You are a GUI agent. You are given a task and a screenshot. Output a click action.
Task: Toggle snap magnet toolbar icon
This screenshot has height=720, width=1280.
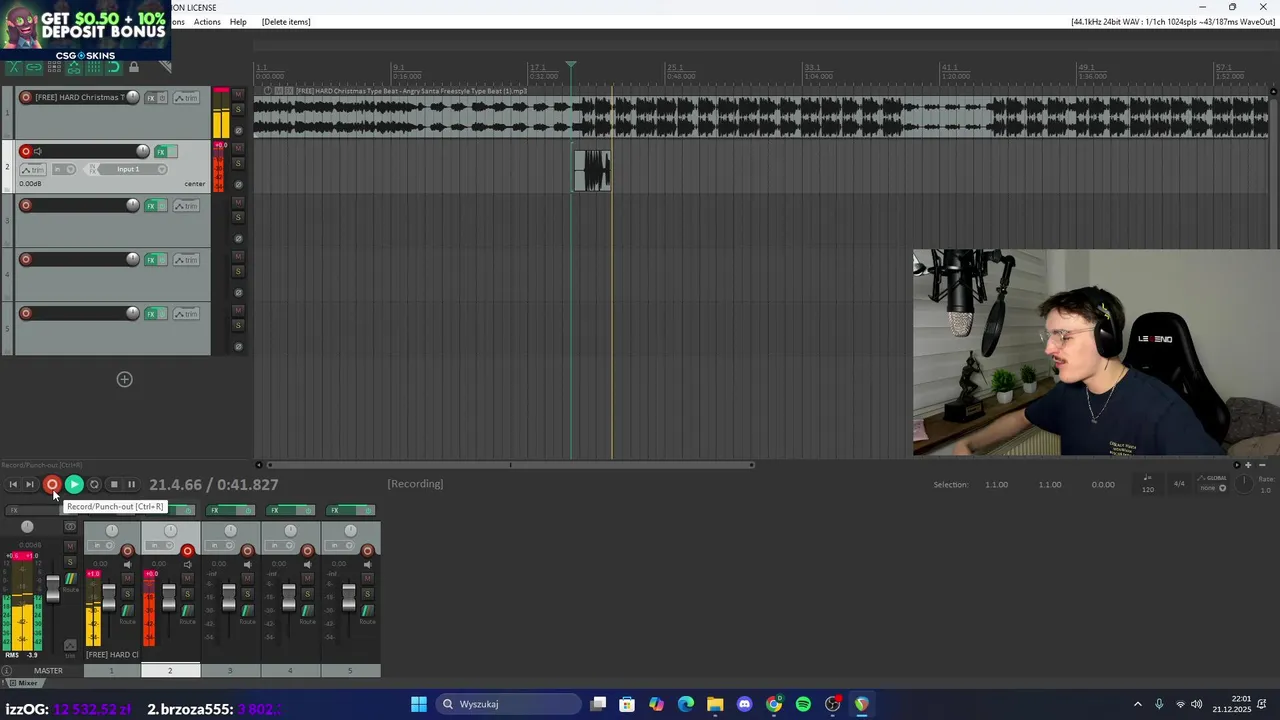[113, 67]
